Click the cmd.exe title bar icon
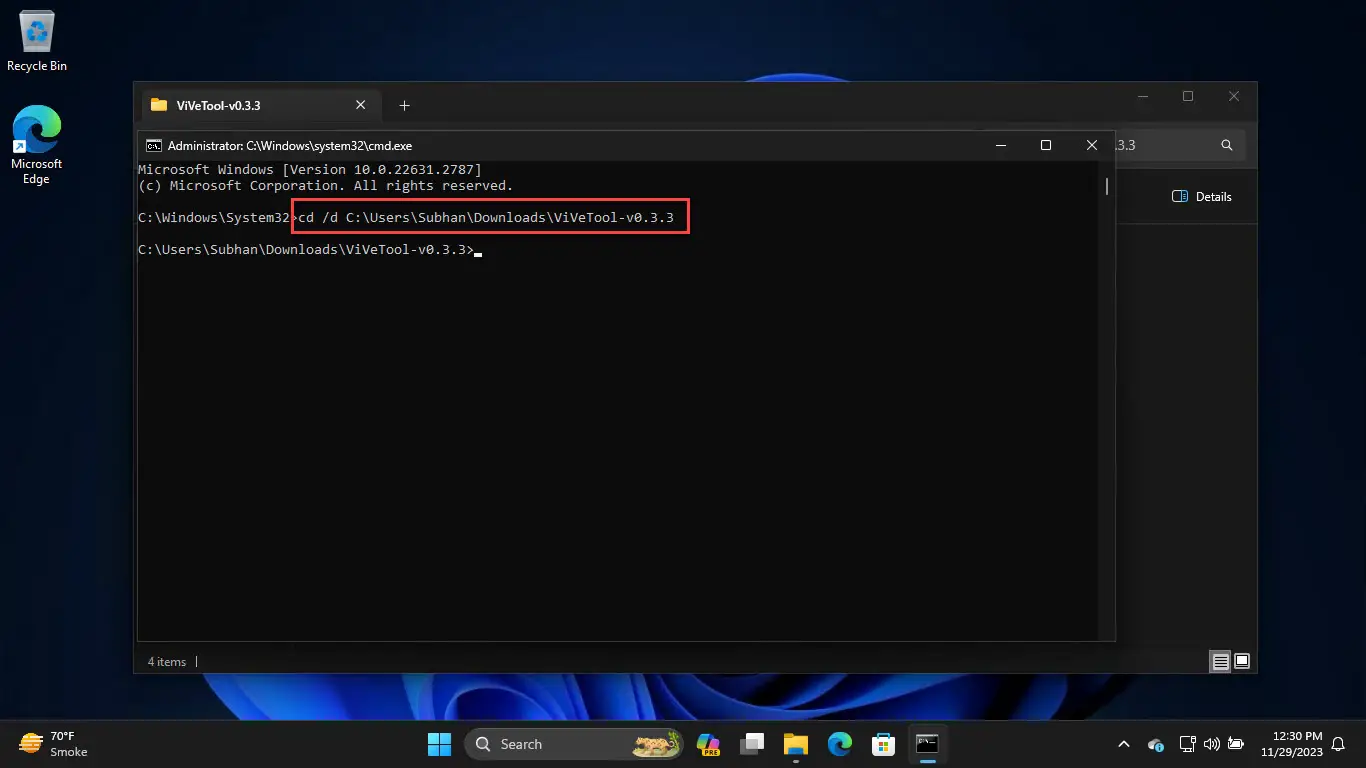Viewport: 1366px width, 768px height. click(154, 145)
